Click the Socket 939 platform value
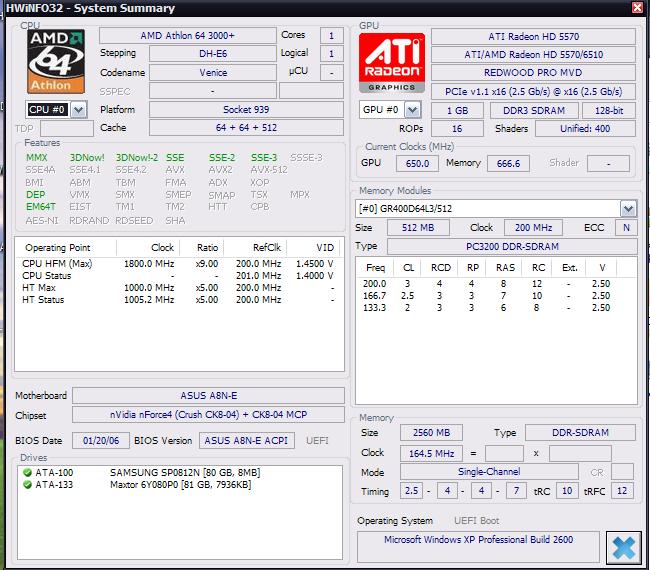This screenshot has width=650, height=570. pos(246,109)
